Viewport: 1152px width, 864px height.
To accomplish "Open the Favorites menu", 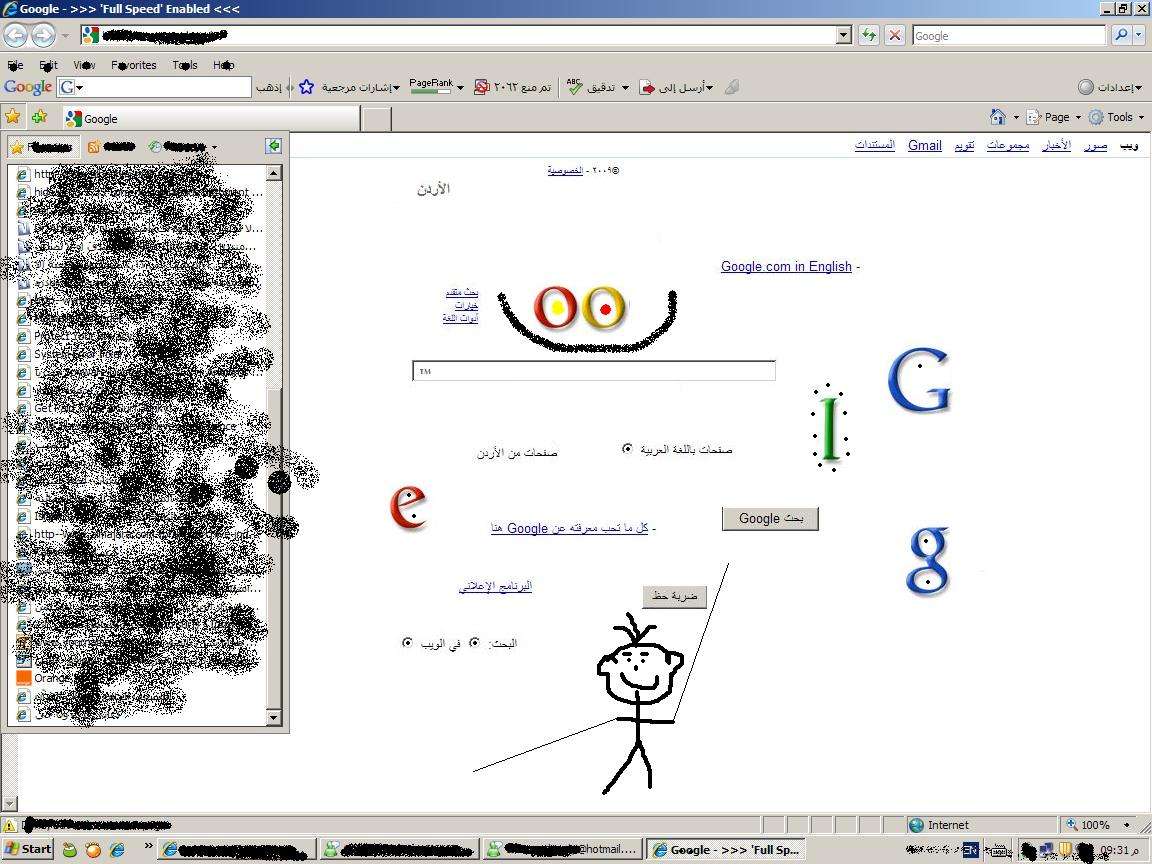I will point(134,65).
